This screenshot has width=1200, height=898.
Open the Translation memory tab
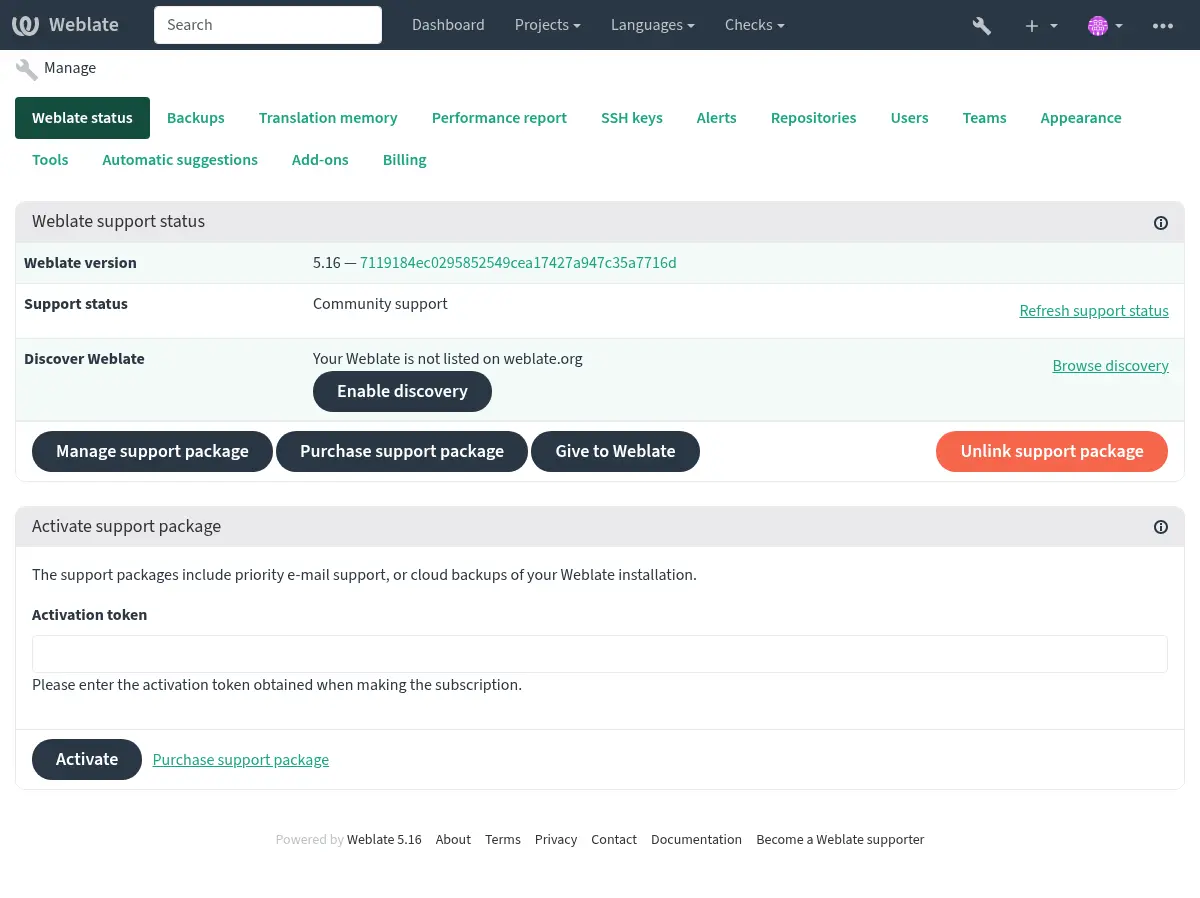click(x=328, y=118)
